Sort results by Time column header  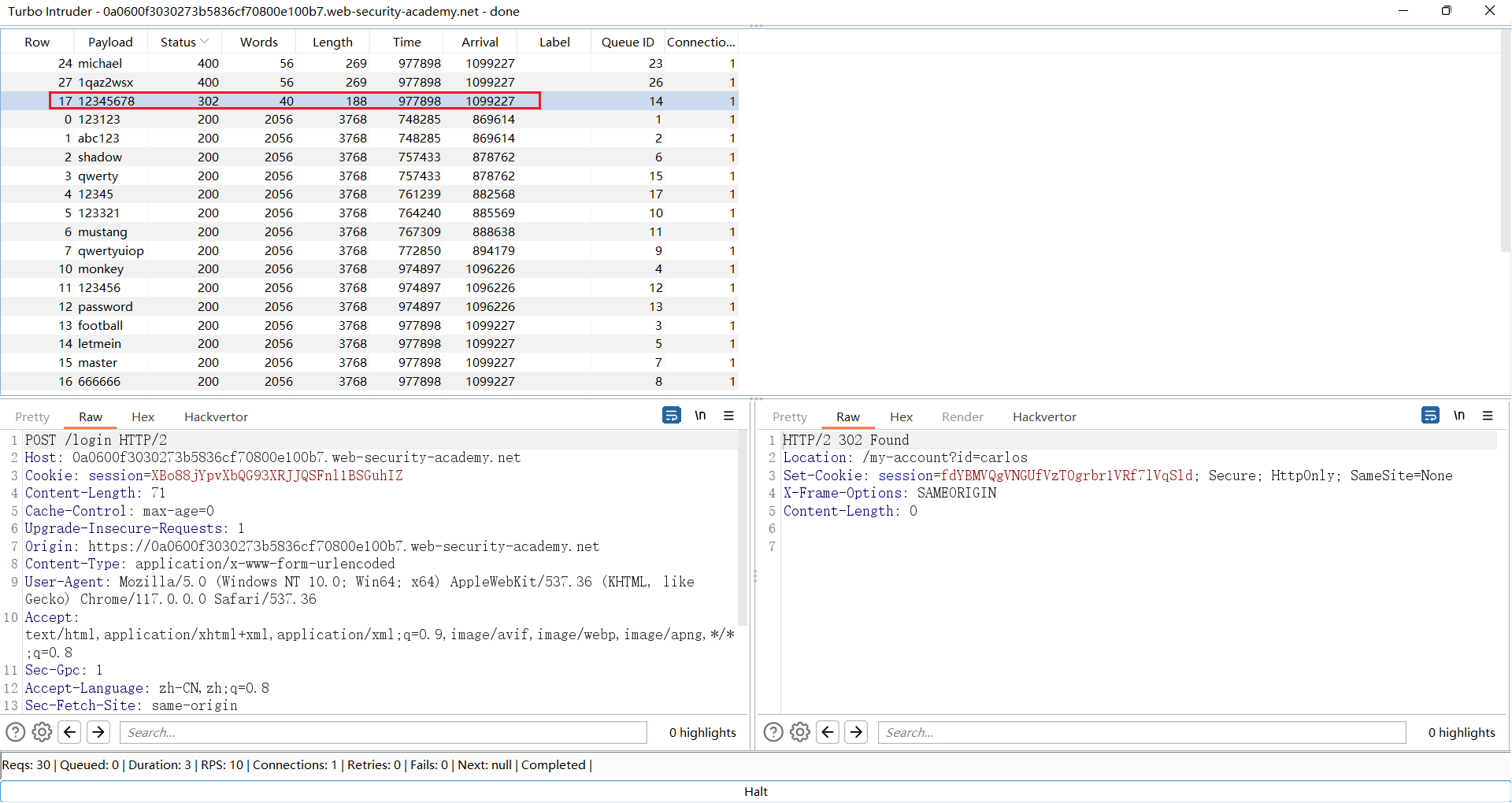coord(407,42)
